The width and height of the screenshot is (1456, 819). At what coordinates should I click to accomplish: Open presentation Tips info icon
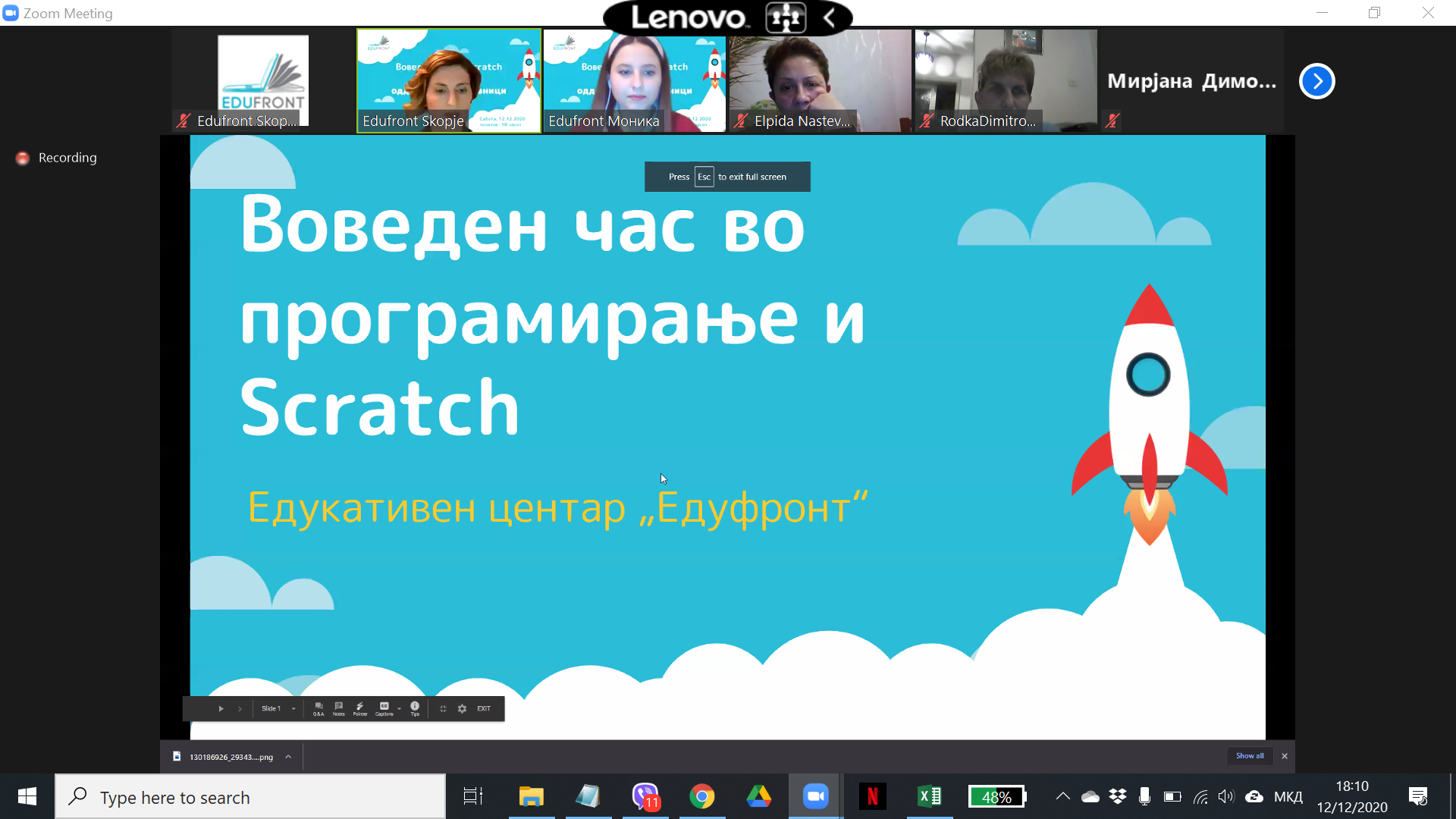[415, 708]
